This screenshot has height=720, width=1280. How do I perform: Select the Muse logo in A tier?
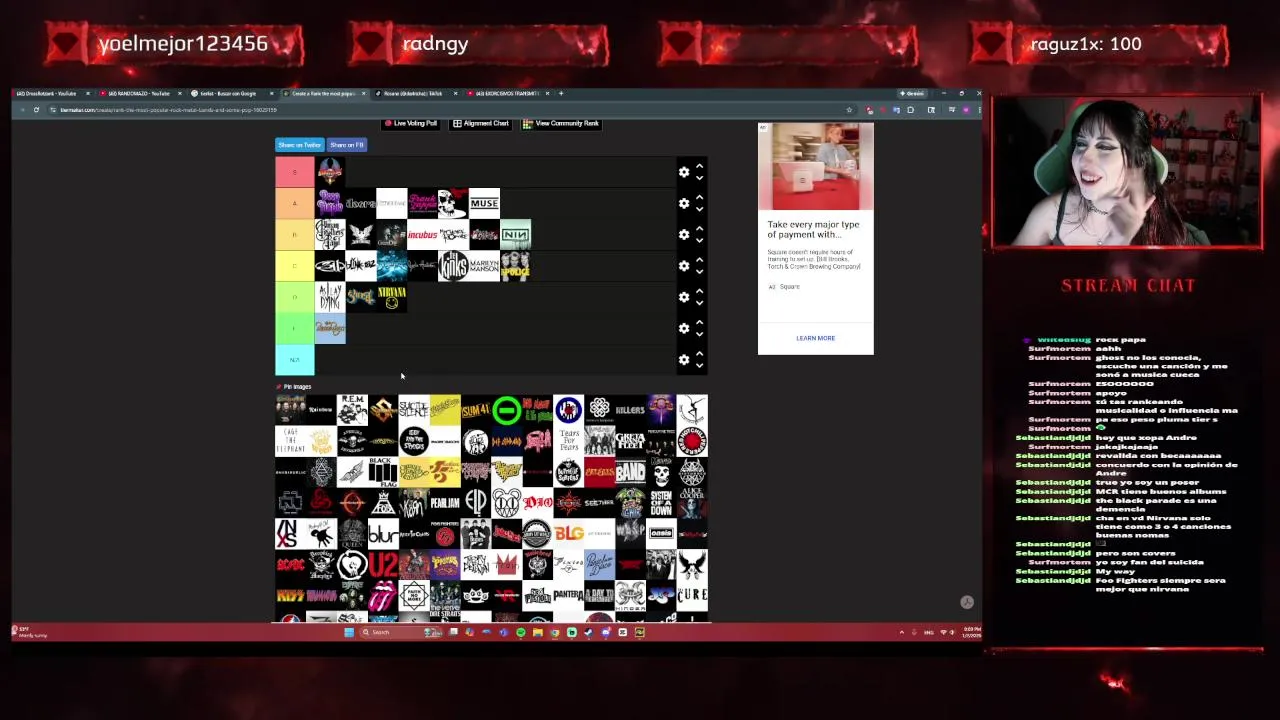484,203
